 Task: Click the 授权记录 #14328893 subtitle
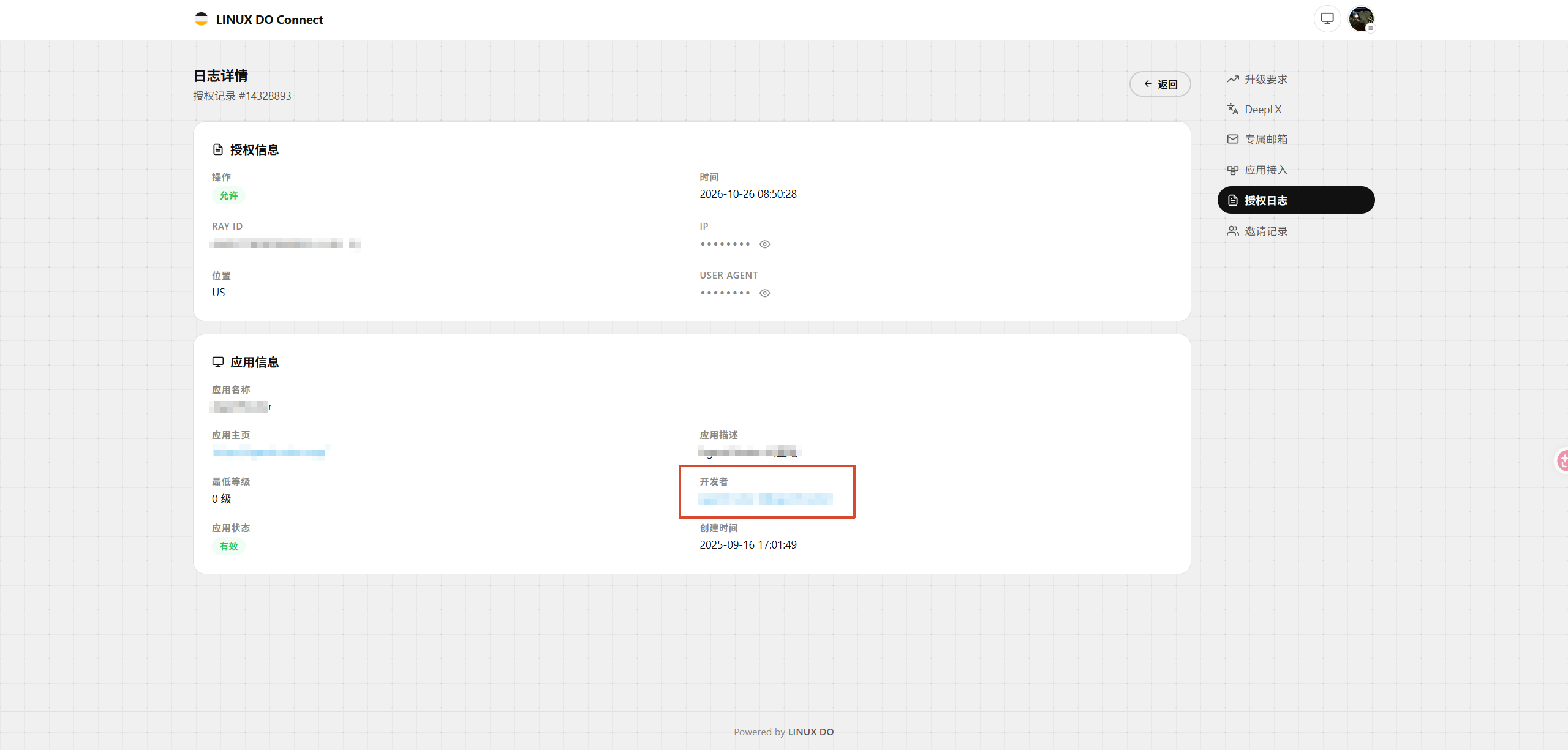click(242, 96)
